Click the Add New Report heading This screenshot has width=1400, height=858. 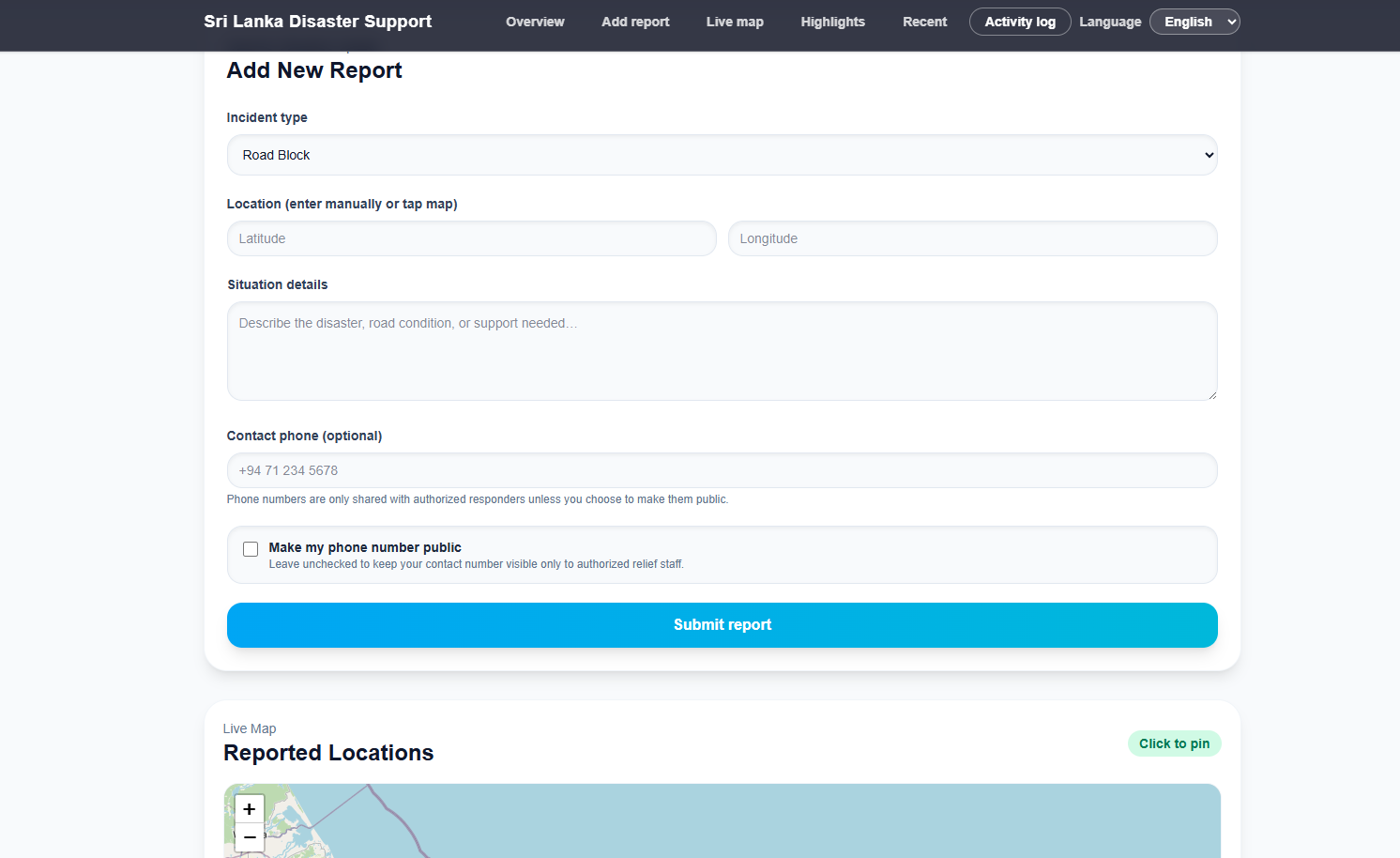pyautogui.click(x=314, y=70)
